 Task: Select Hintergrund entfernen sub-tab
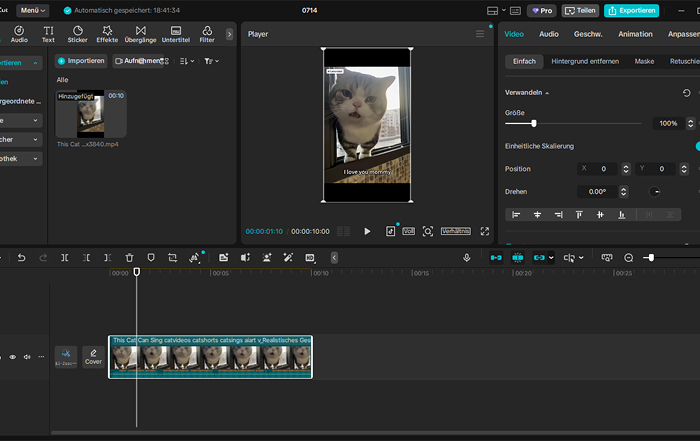585,61
